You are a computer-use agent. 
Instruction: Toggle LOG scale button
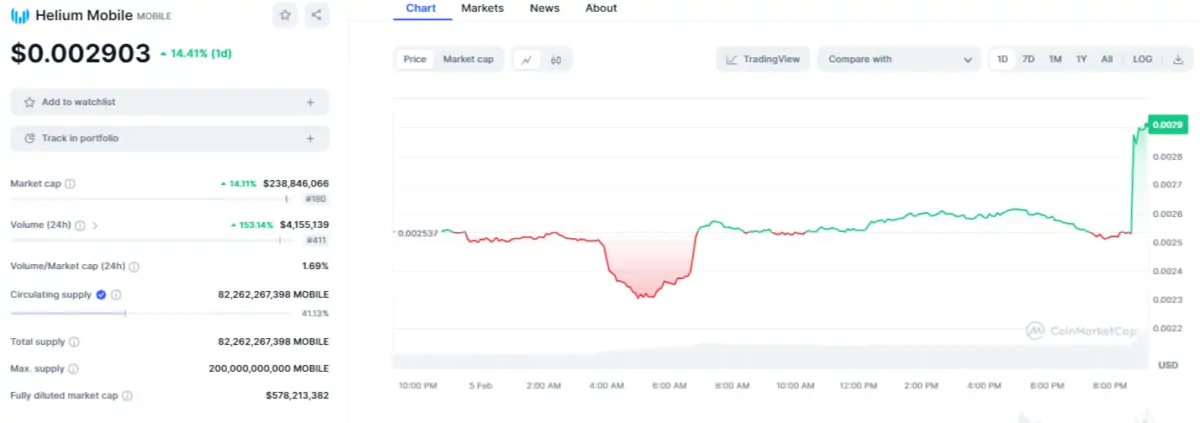pyautogui.click(x=1142, y=59)
